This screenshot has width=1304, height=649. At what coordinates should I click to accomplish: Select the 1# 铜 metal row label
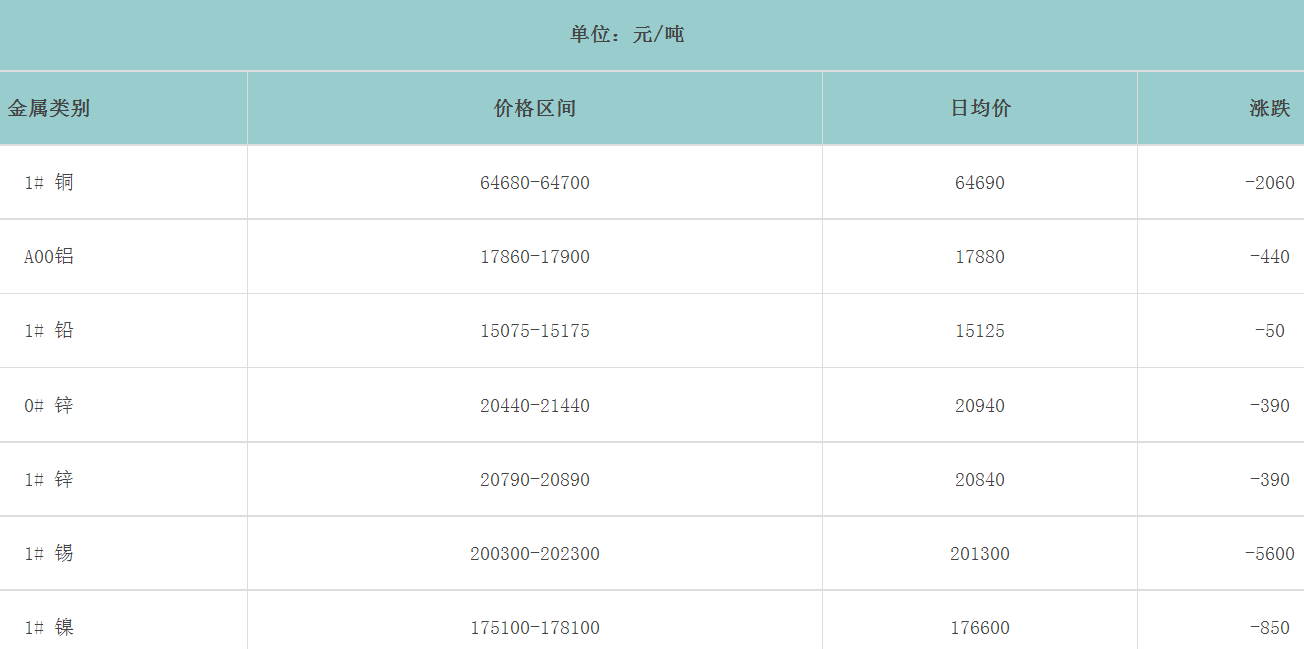[49, 183]
